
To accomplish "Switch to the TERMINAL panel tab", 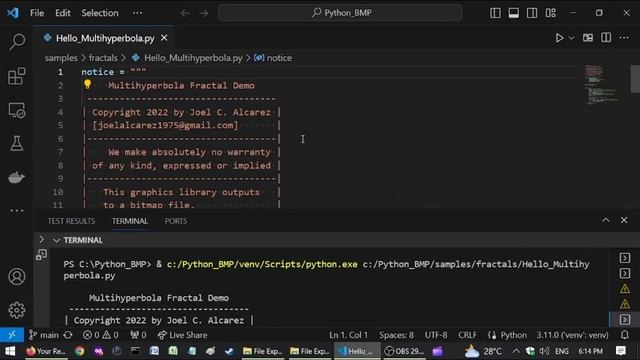I will 130,221.
